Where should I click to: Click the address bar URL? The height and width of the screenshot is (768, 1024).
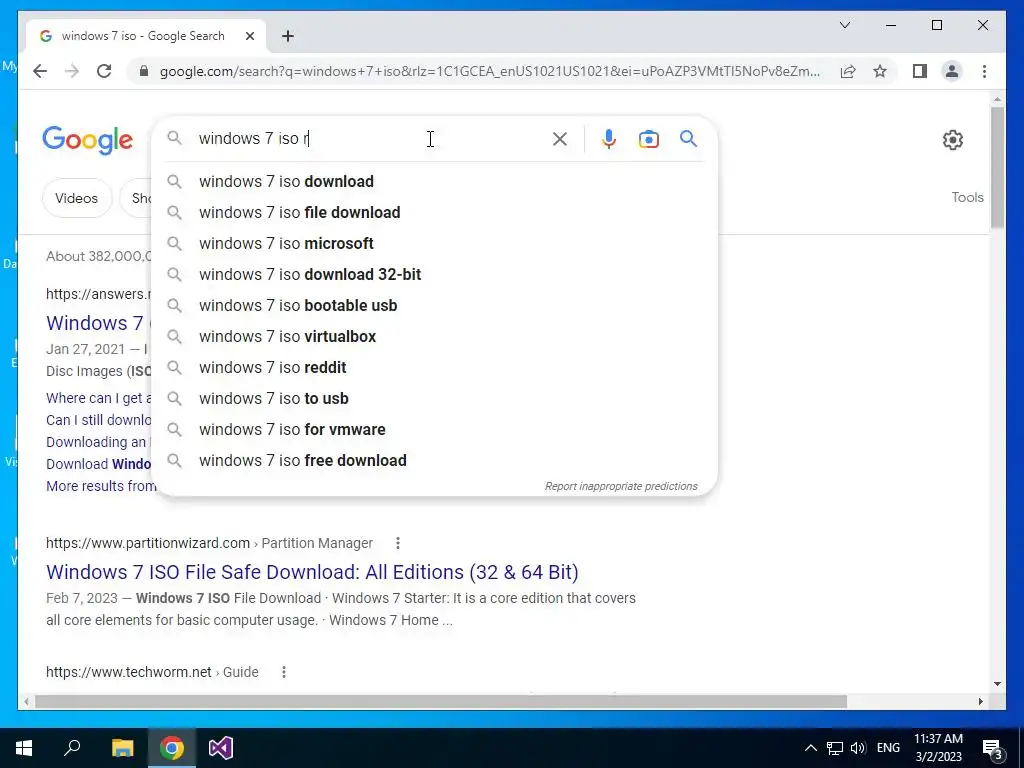(490, 71)
